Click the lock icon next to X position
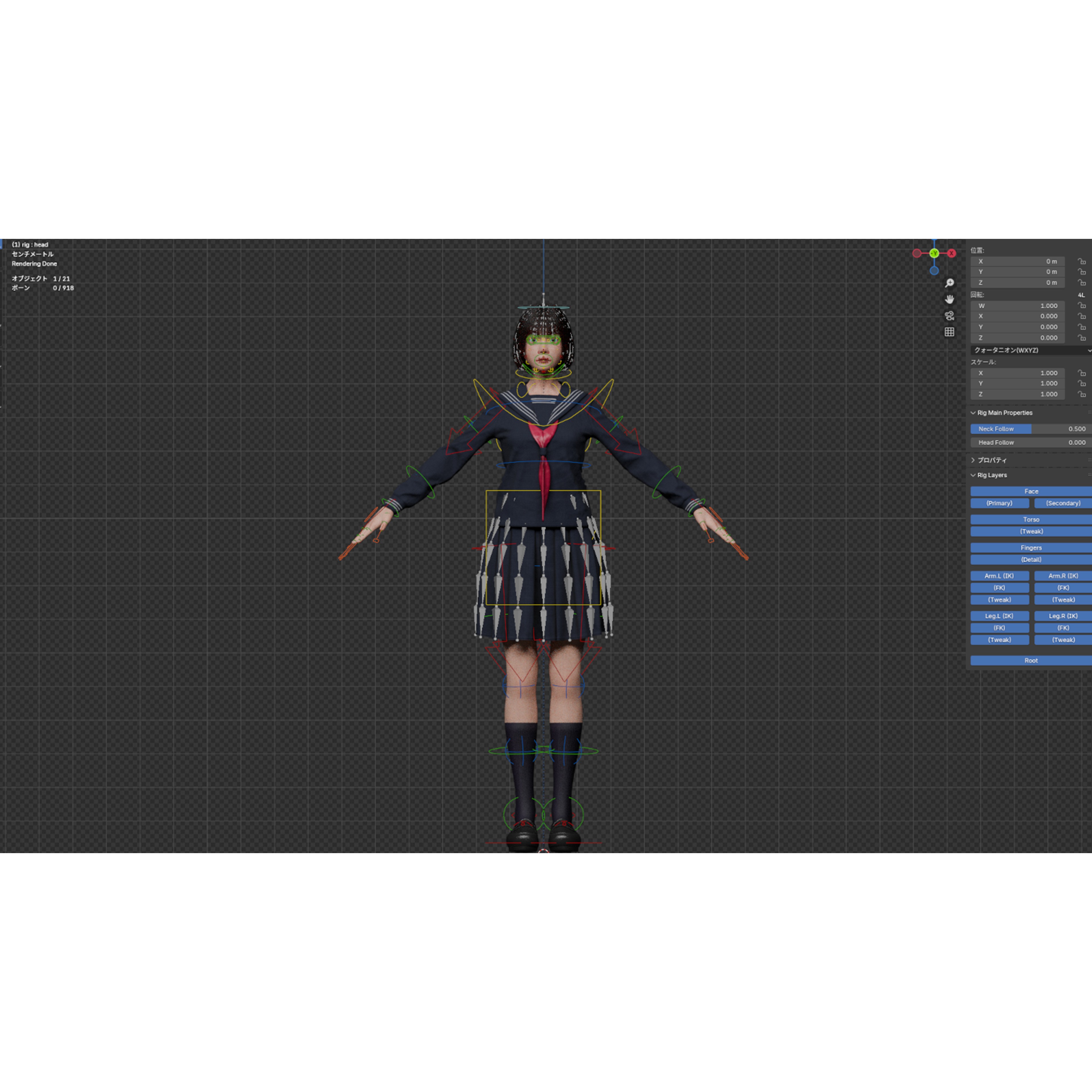1092x1092 pixels. [x=1082, y=262]
